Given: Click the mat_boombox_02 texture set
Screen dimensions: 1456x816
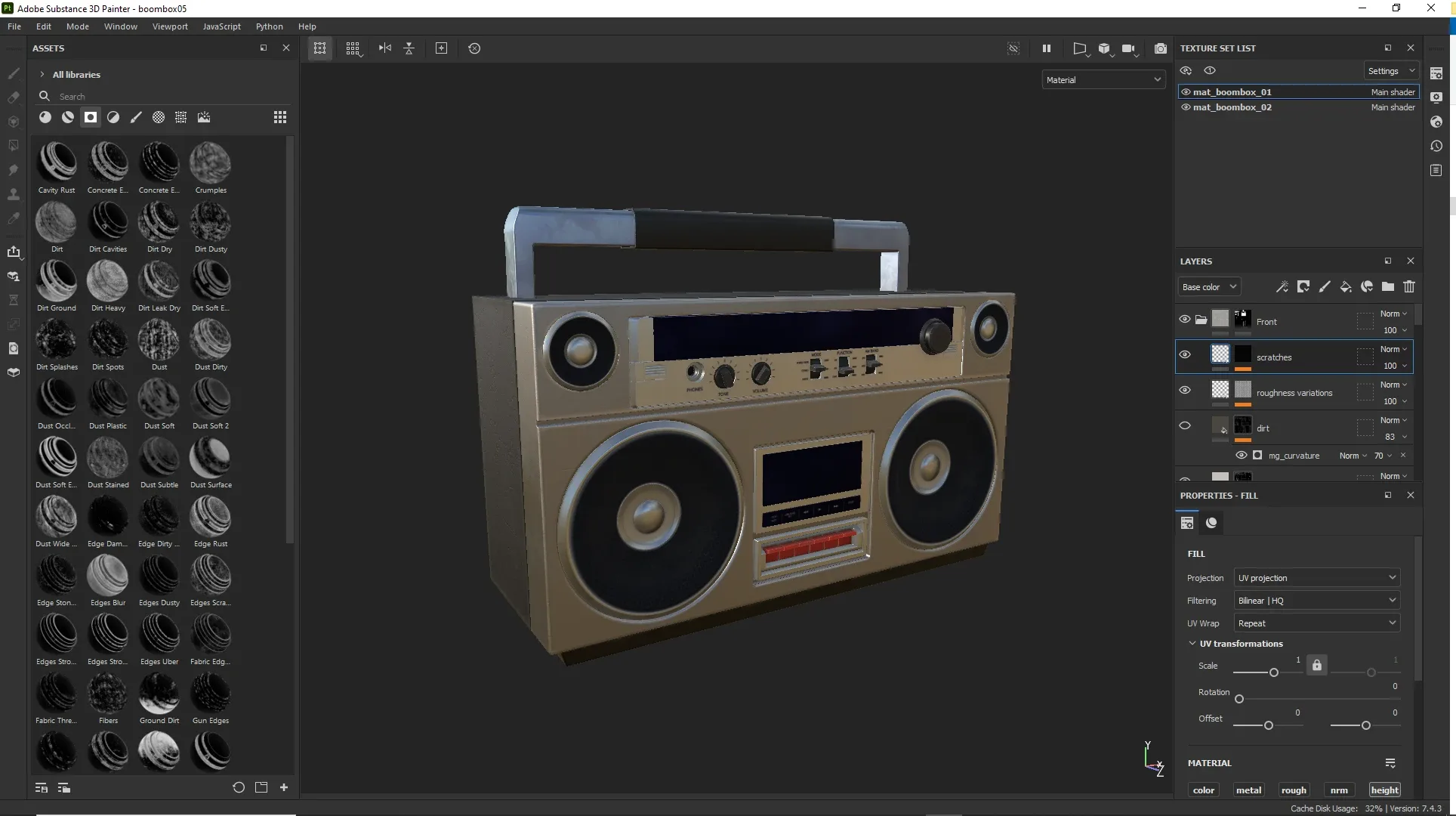Looking at the screenshot, I should pyautogui.click(x=1232, y=106).
